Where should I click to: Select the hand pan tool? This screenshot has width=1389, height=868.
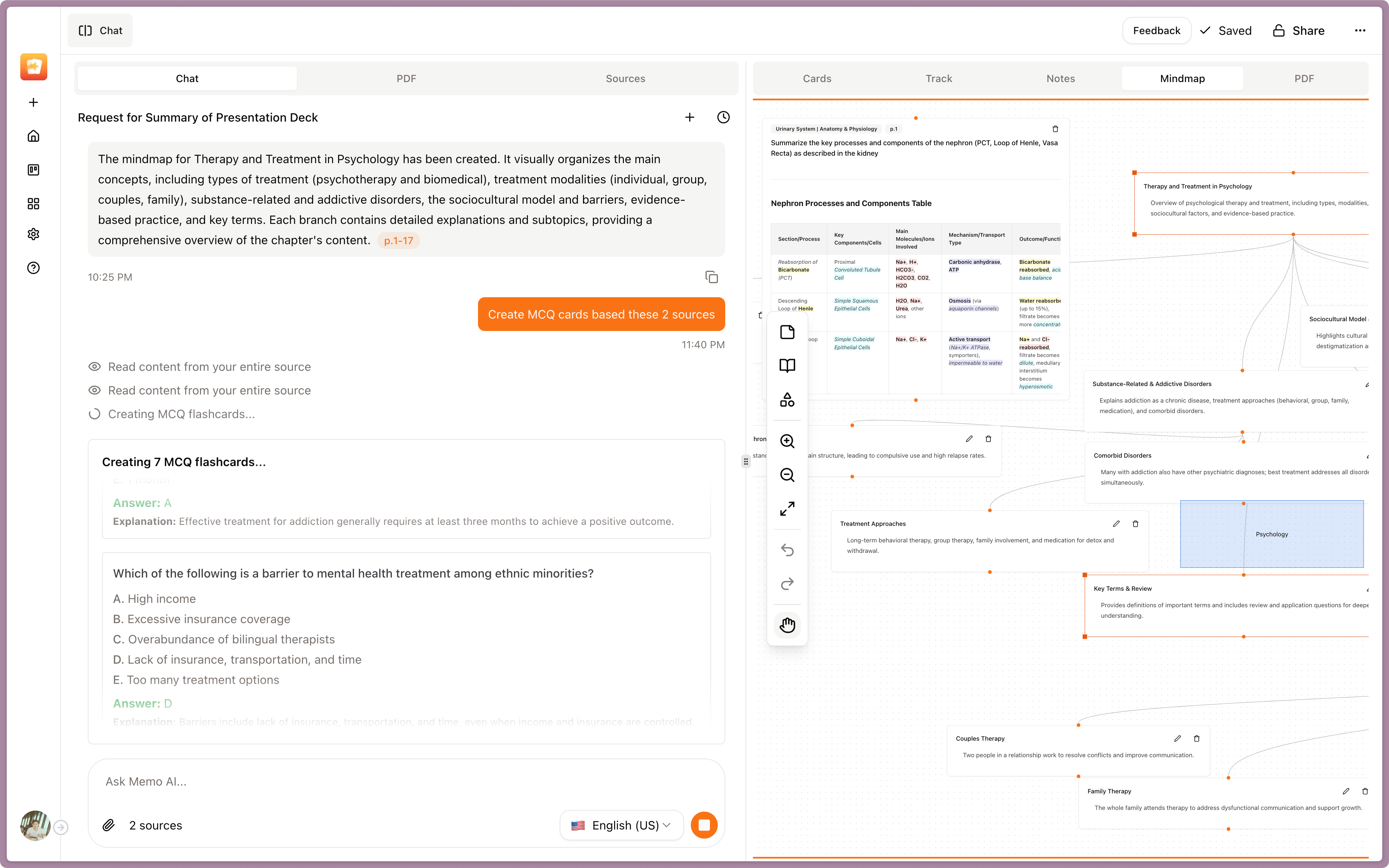[x=787, y=624]
